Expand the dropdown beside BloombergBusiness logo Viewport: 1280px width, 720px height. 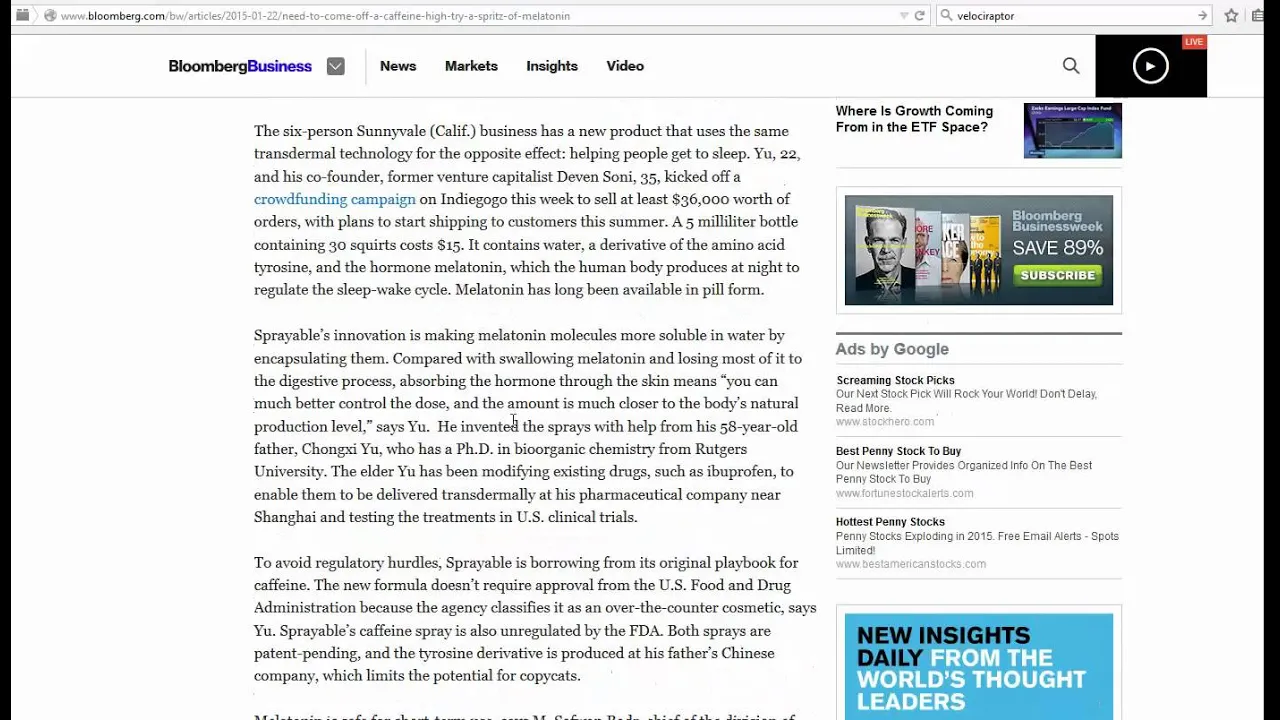(335, 66)
